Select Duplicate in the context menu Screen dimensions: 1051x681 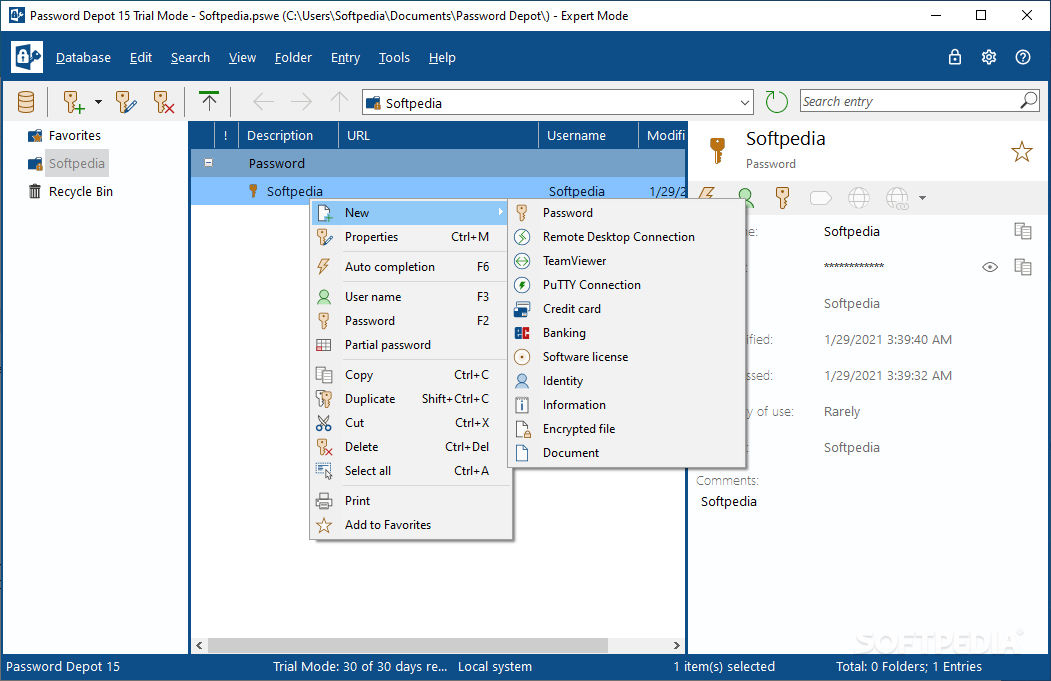(x=370, y=399)
